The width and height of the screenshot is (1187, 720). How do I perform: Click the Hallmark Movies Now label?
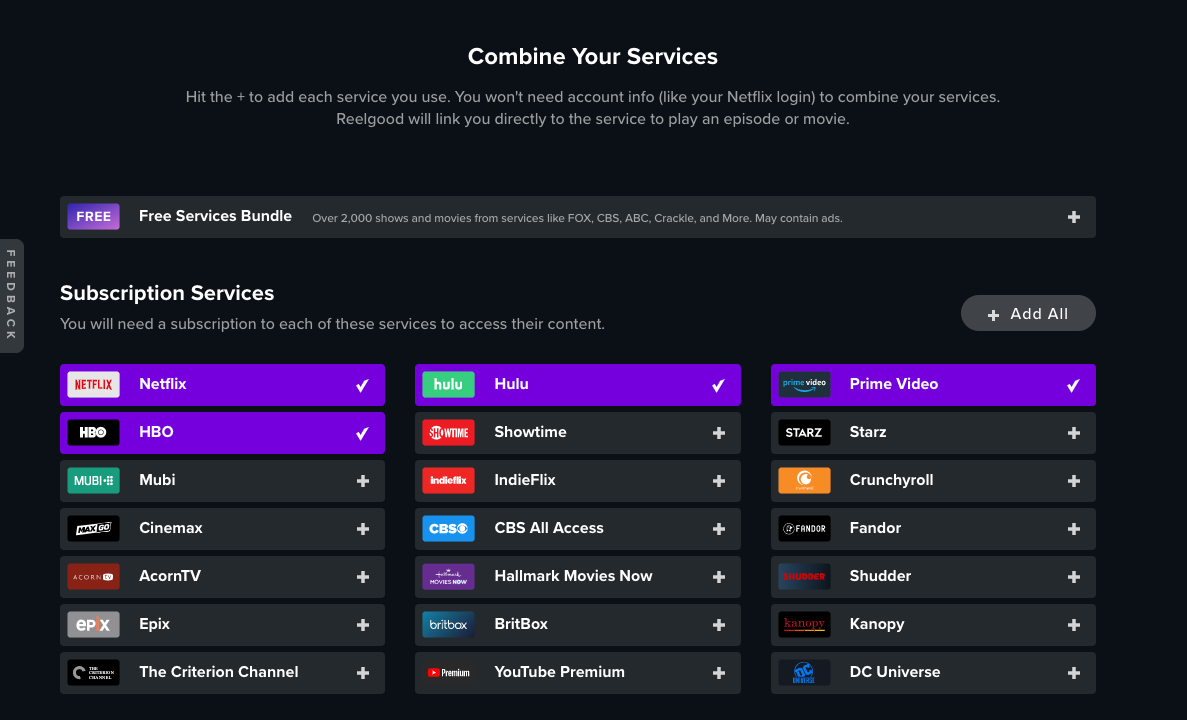click(573, 576)
